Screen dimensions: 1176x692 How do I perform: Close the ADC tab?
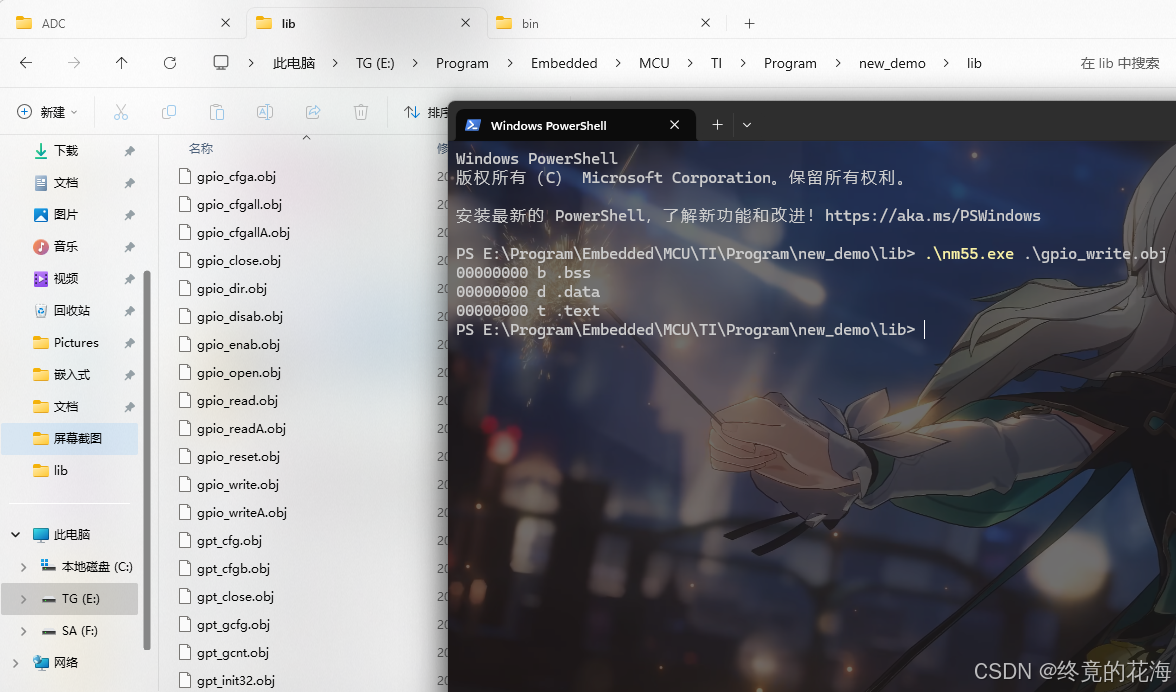[225, 23]
